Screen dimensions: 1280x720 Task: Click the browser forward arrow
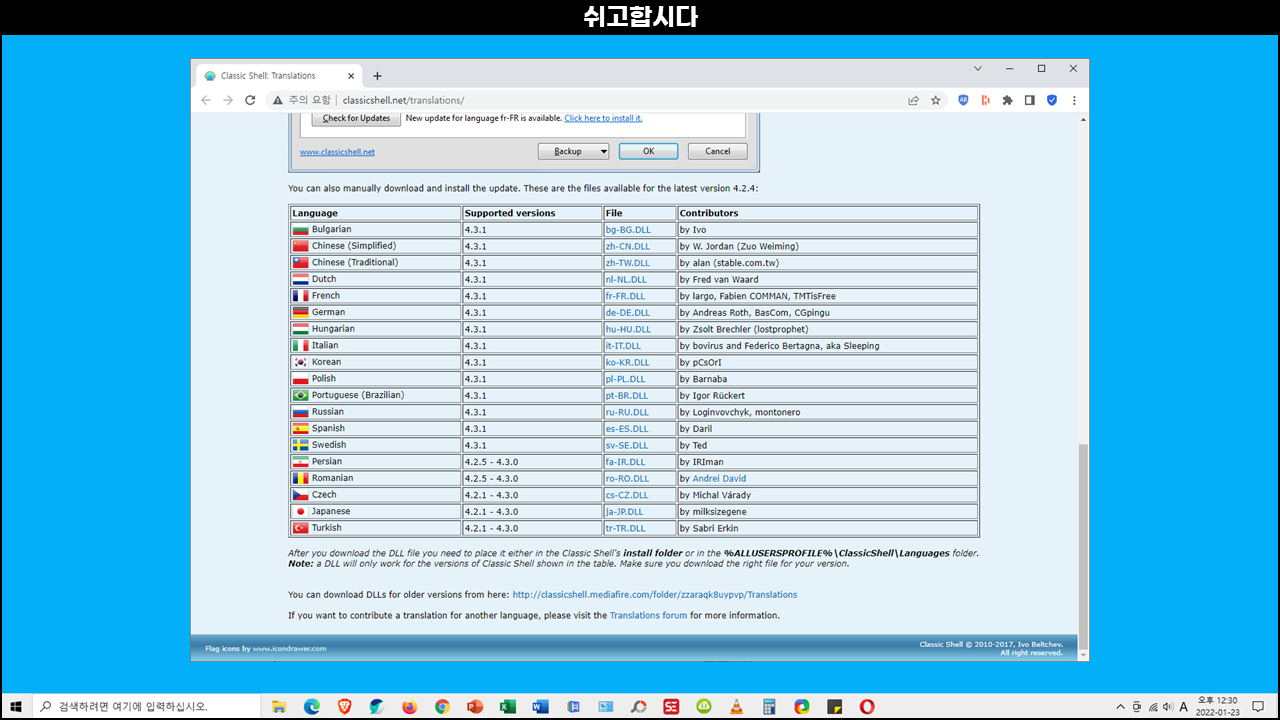pyautogui.click(x=228, y=100)
